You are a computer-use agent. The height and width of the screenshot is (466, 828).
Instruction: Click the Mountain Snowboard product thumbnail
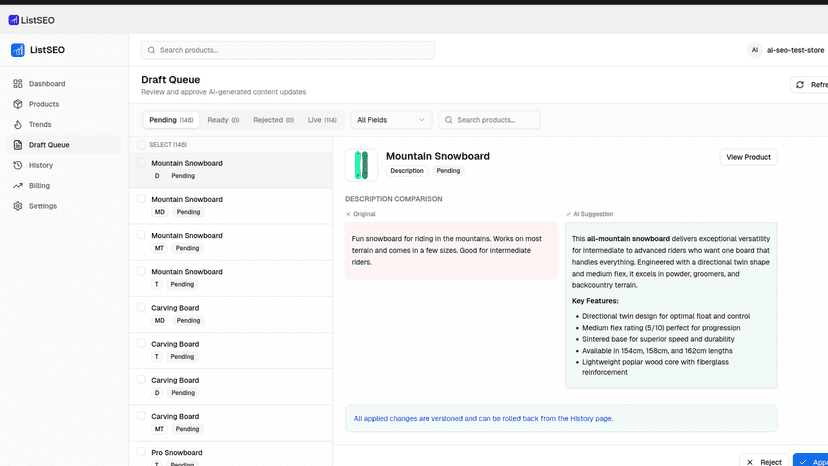pos(361,165)
